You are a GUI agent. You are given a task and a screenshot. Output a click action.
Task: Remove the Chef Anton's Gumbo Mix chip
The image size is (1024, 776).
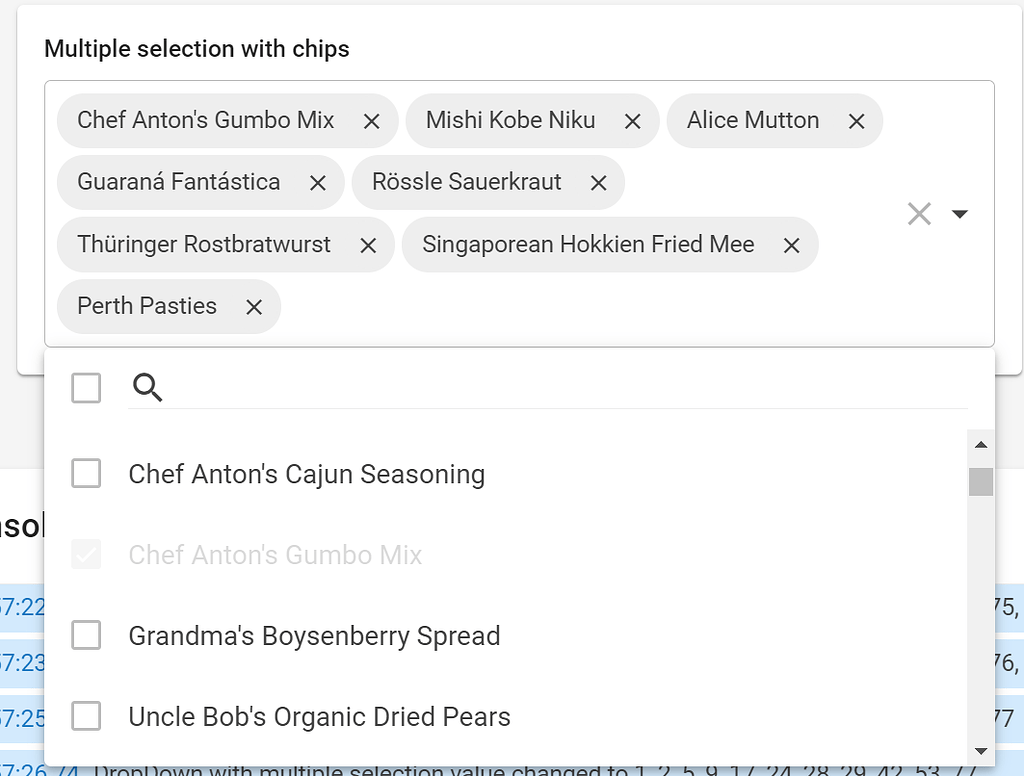[371, 121]
